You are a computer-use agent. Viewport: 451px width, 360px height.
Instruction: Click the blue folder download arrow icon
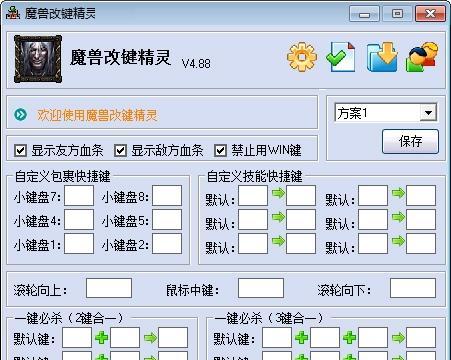pyautogui.click(x=382, y=57)
